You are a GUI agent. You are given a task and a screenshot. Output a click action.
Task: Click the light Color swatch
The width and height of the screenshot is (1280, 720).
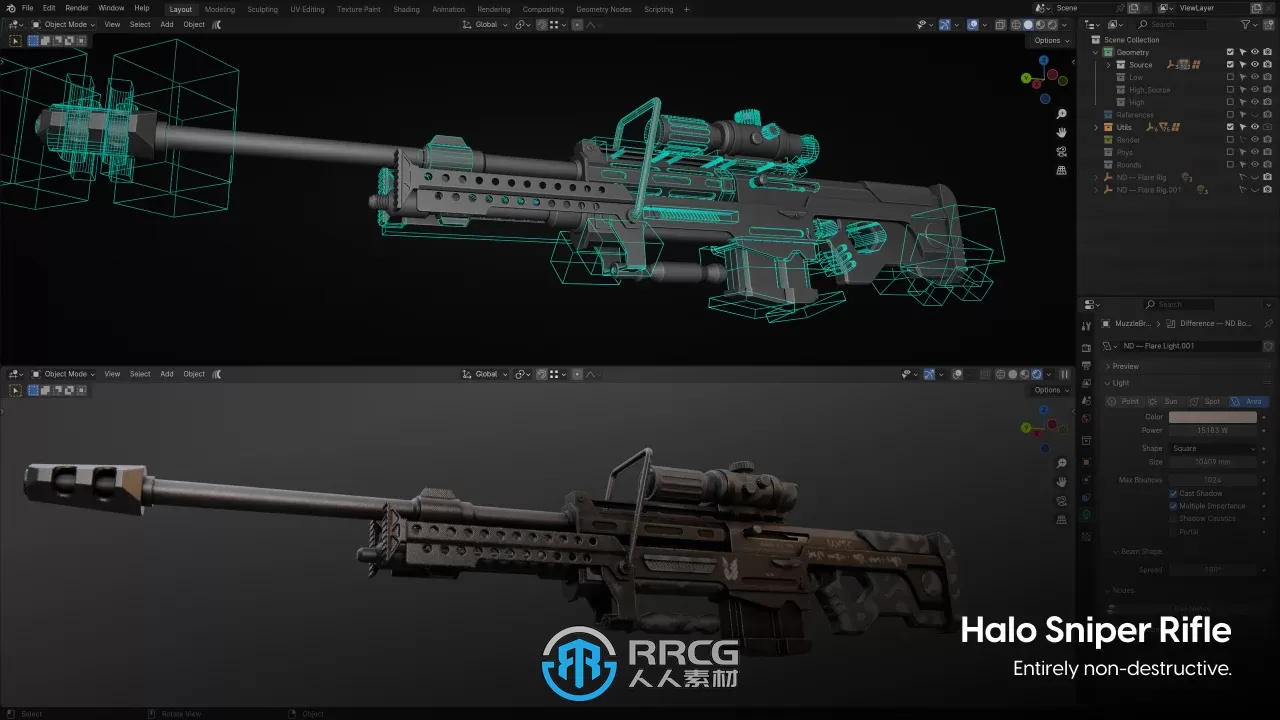pos(1212,417)
